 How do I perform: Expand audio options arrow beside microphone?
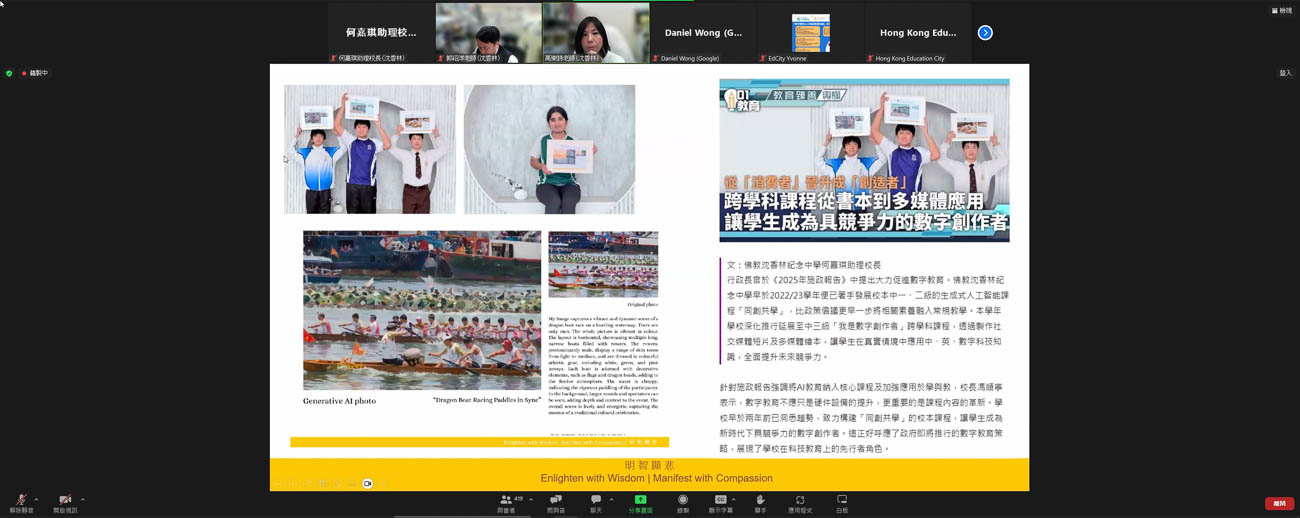pyautogui.click(x=36, y=499)
